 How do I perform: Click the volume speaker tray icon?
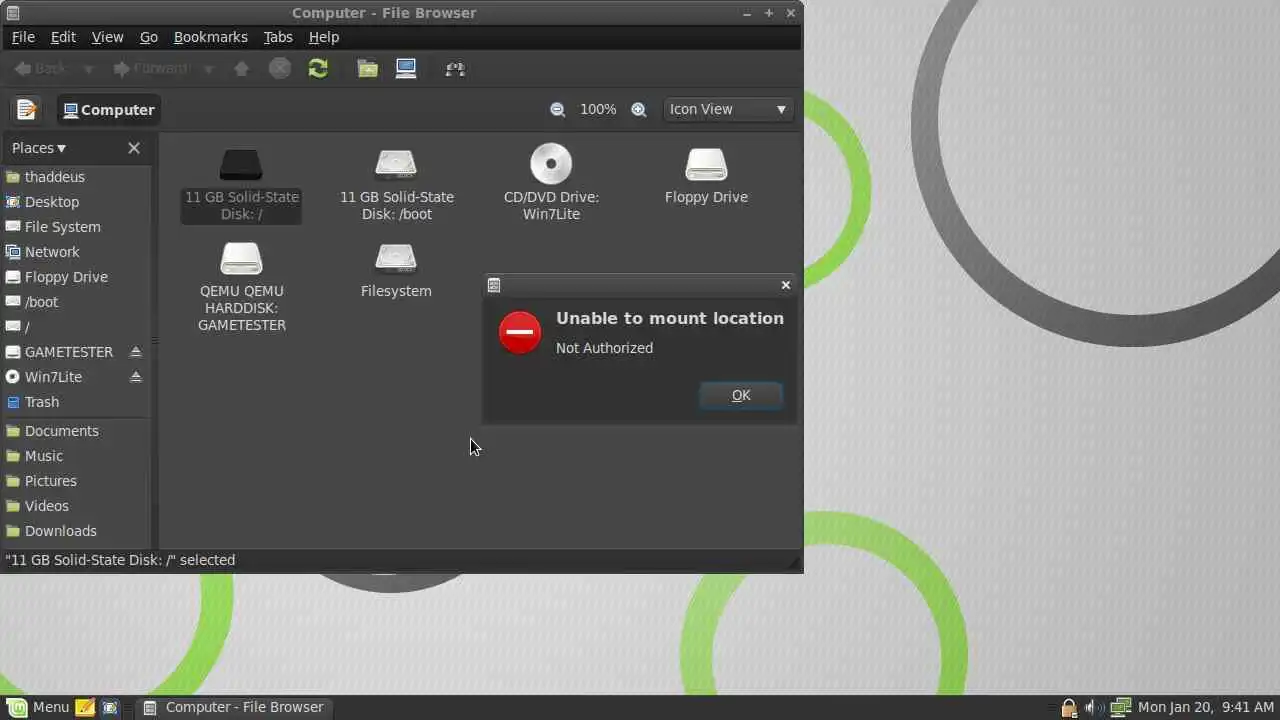pyautogui.click(x=1093, y=708)
